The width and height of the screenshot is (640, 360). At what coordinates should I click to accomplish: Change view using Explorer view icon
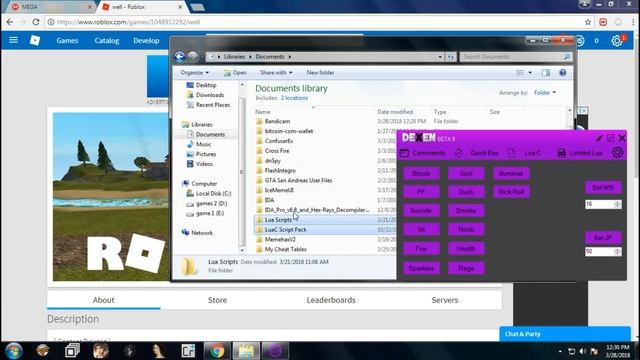pos(520,73)
